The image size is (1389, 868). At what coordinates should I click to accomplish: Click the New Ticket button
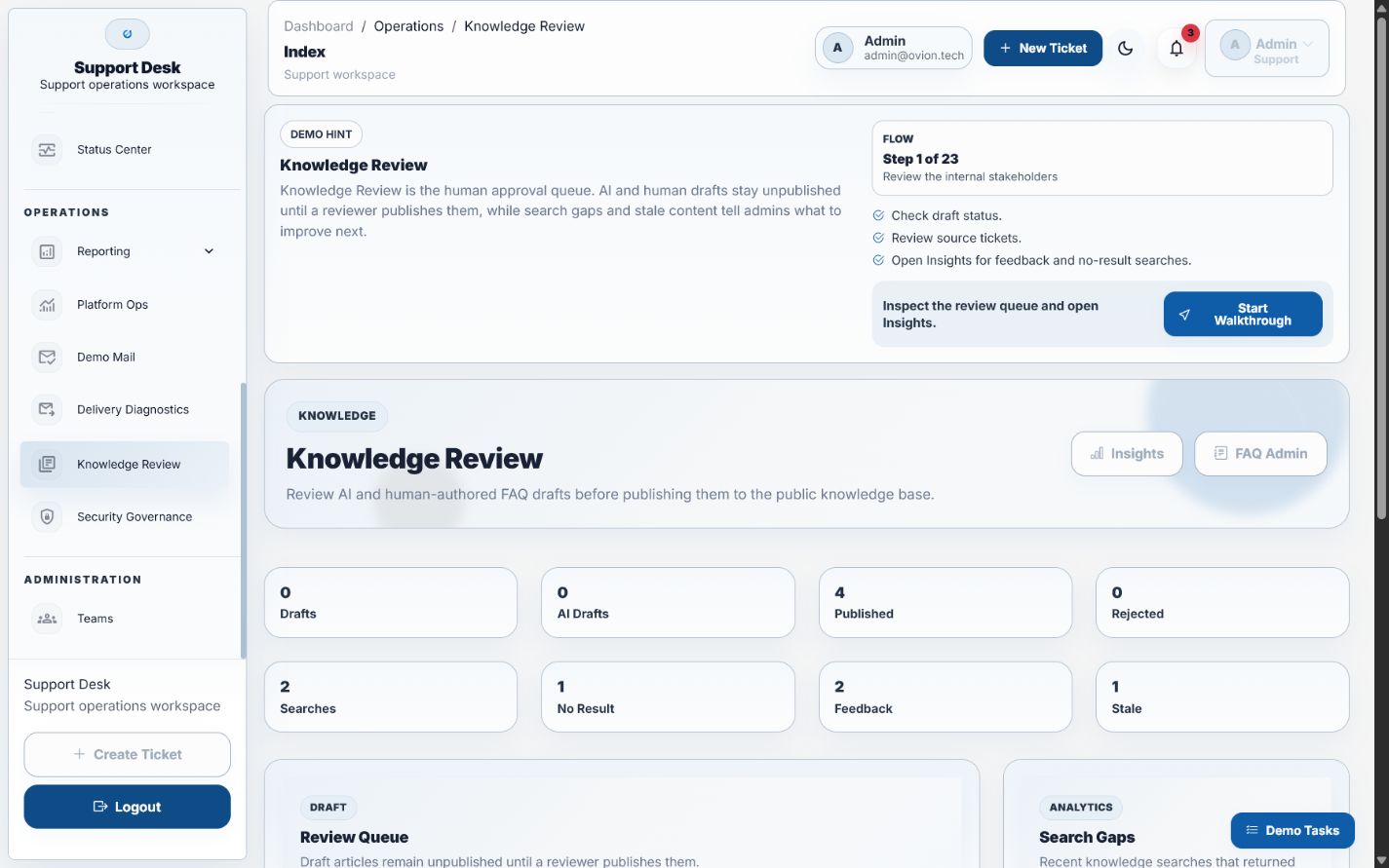coord(1043,48)
